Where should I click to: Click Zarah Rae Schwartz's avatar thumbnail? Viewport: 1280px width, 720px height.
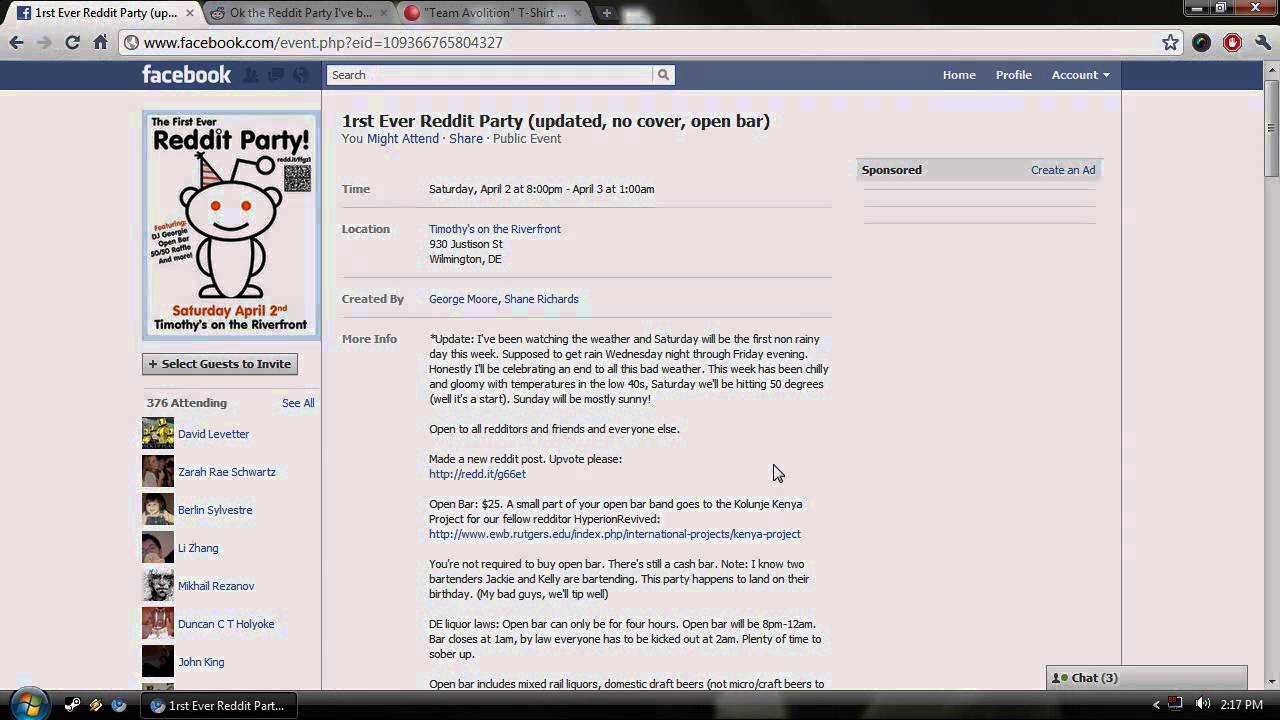pyautogui.click(x=158, y=472)
